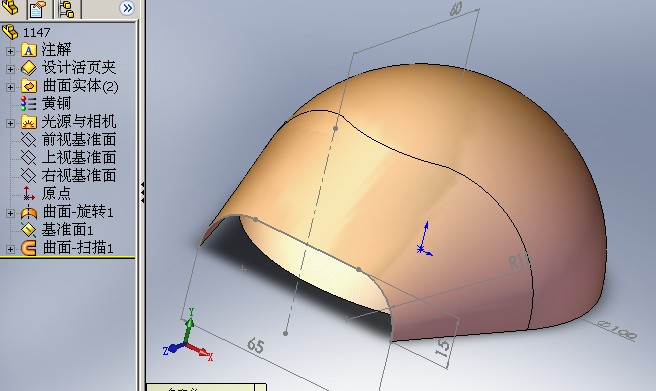Select 曲面实体(2) label text
The width and height of the screenshot is (656, 391).
[80, 86]
